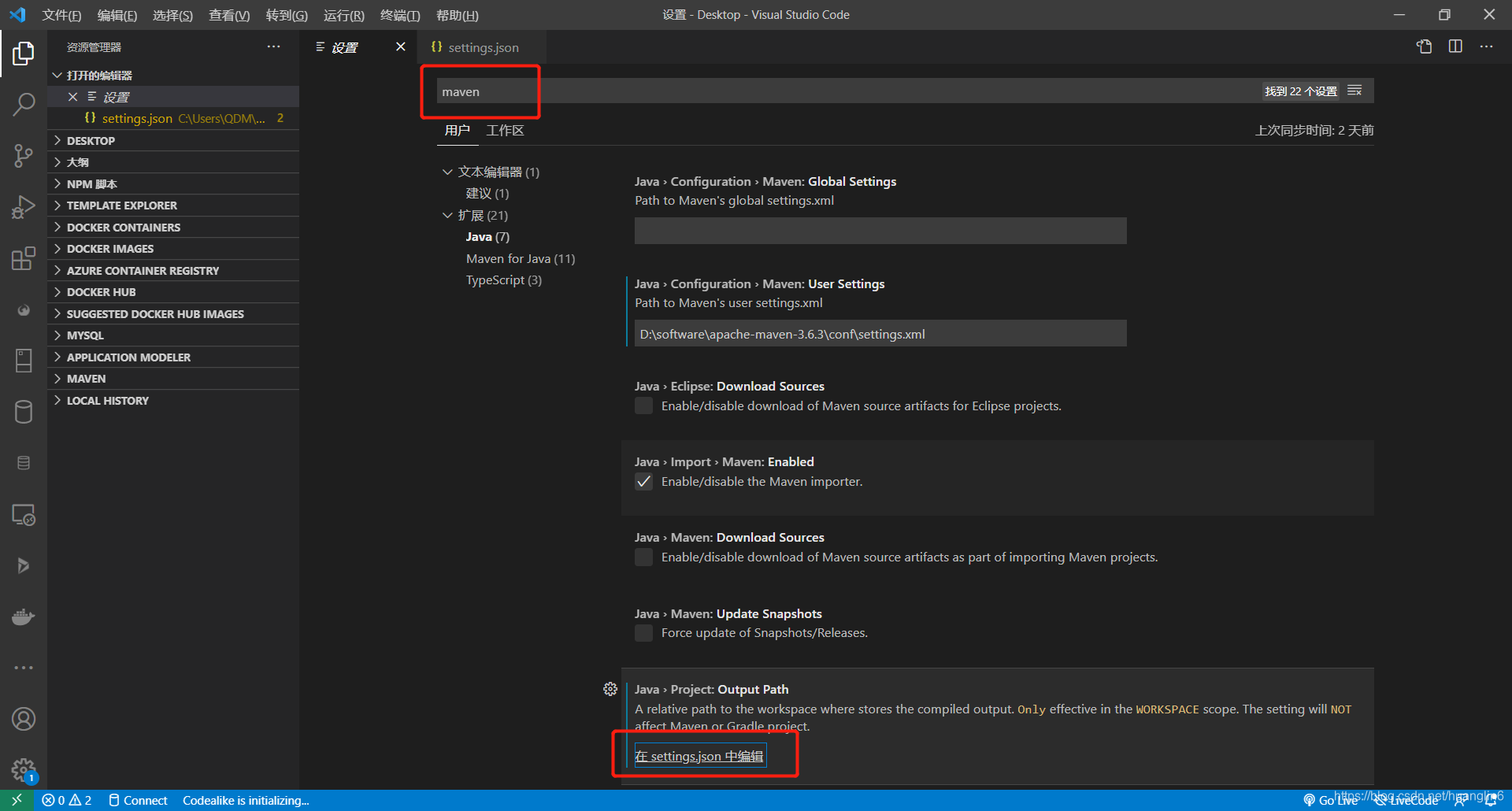Click LiveCode in status bar
1512x811 pixels.
pyautogui.click(x=1406, y=800)
